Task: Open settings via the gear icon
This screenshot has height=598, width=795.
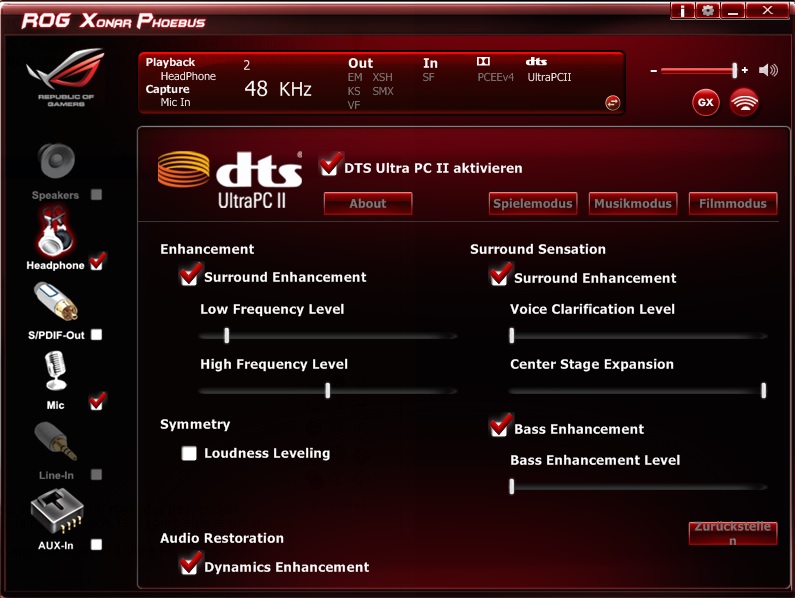Action: point(708,11)
